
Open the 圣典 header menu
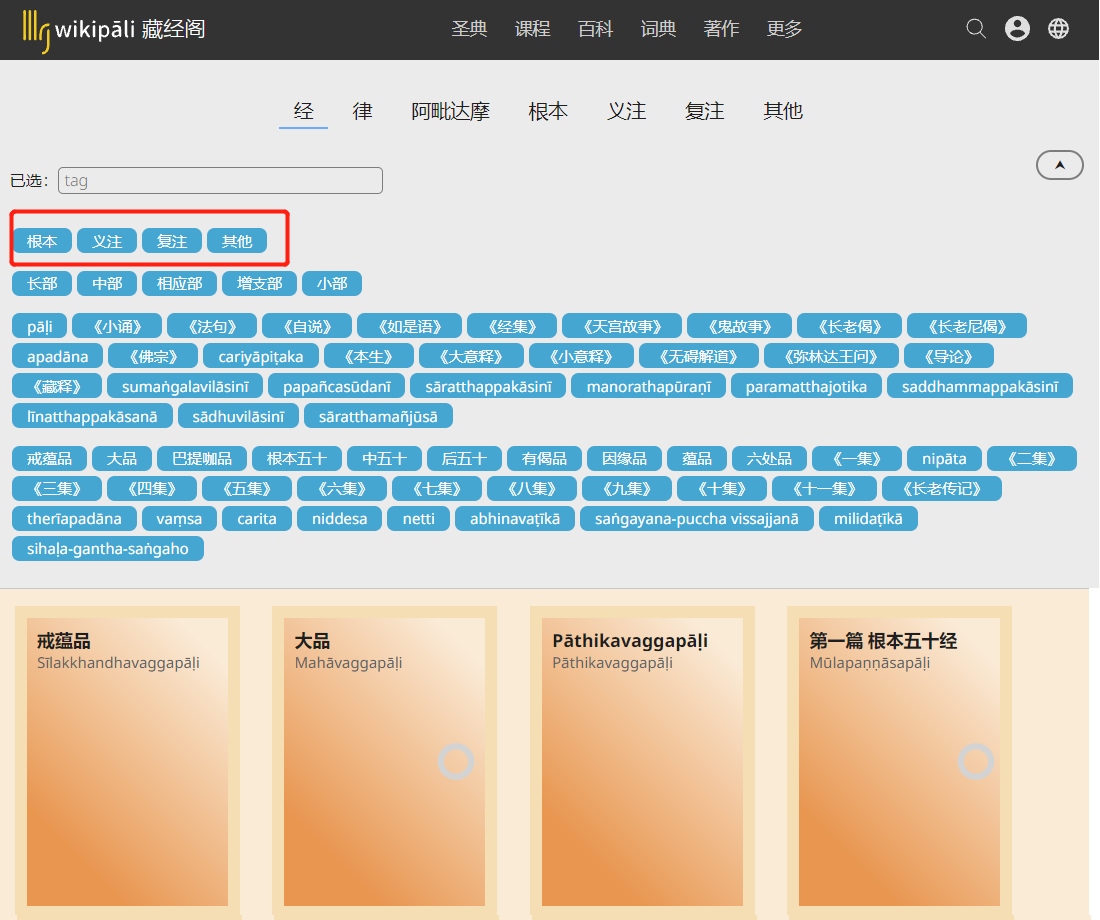coord(469,29)
